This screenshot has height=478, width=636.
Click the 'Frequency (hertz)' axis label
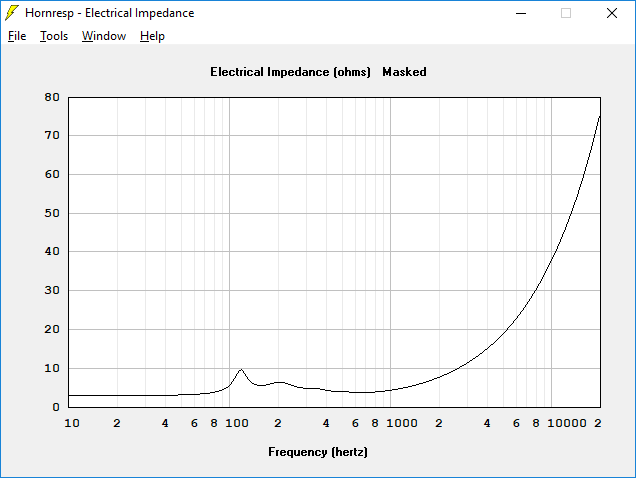318,452
